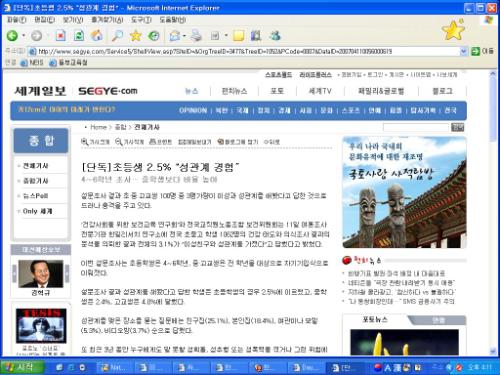Click the SEGYE.com logo
This screenshot has height=375, width=500.
(x=107, y=91)
